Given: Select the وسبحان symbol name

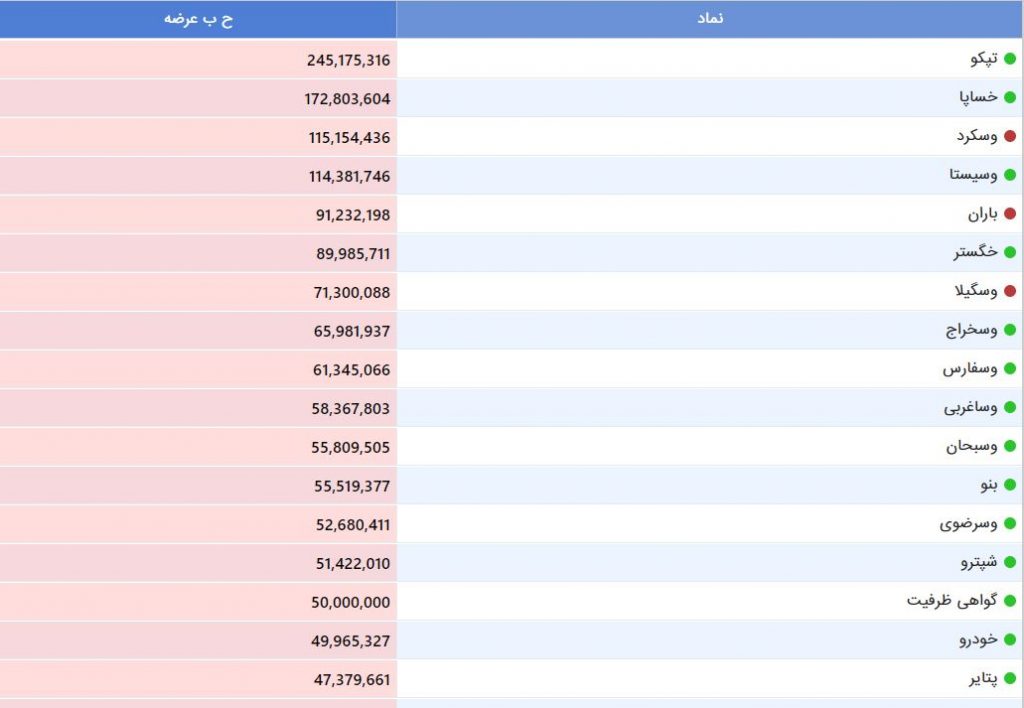Looking at the screenshot, I should (972, 447).
